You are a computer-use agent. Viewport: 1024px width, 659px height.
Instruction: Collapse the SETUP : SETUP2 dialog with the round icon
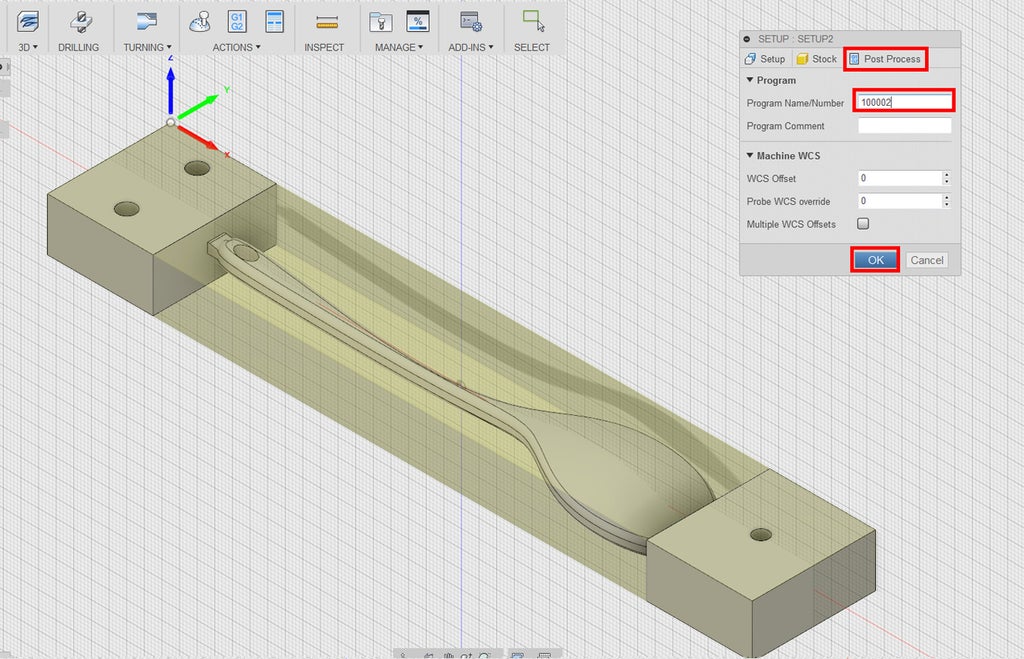(x=747, y=39)
